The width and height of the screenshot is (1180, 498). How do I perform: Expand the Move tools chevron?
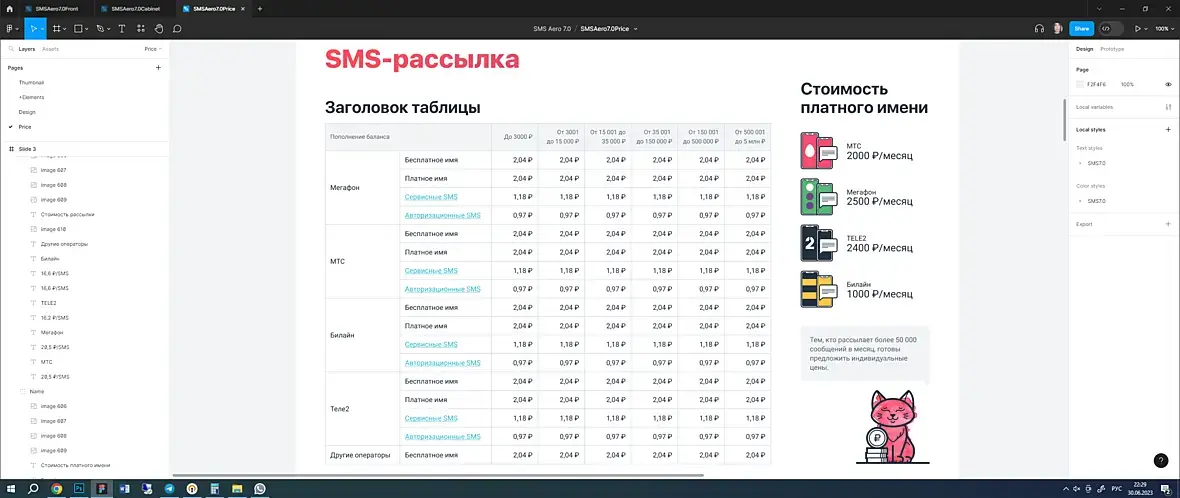[x=42, y=29]
